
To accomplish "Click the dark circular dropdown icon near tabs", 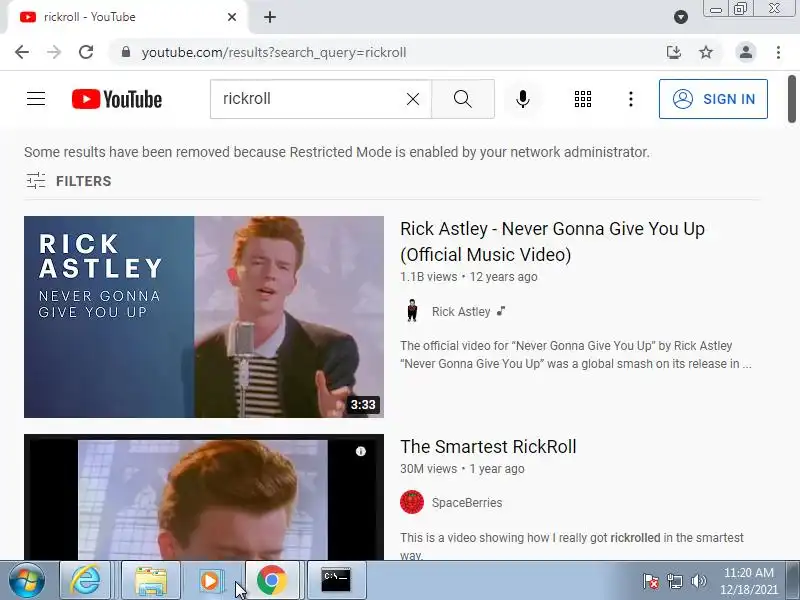I will (681, 17).
